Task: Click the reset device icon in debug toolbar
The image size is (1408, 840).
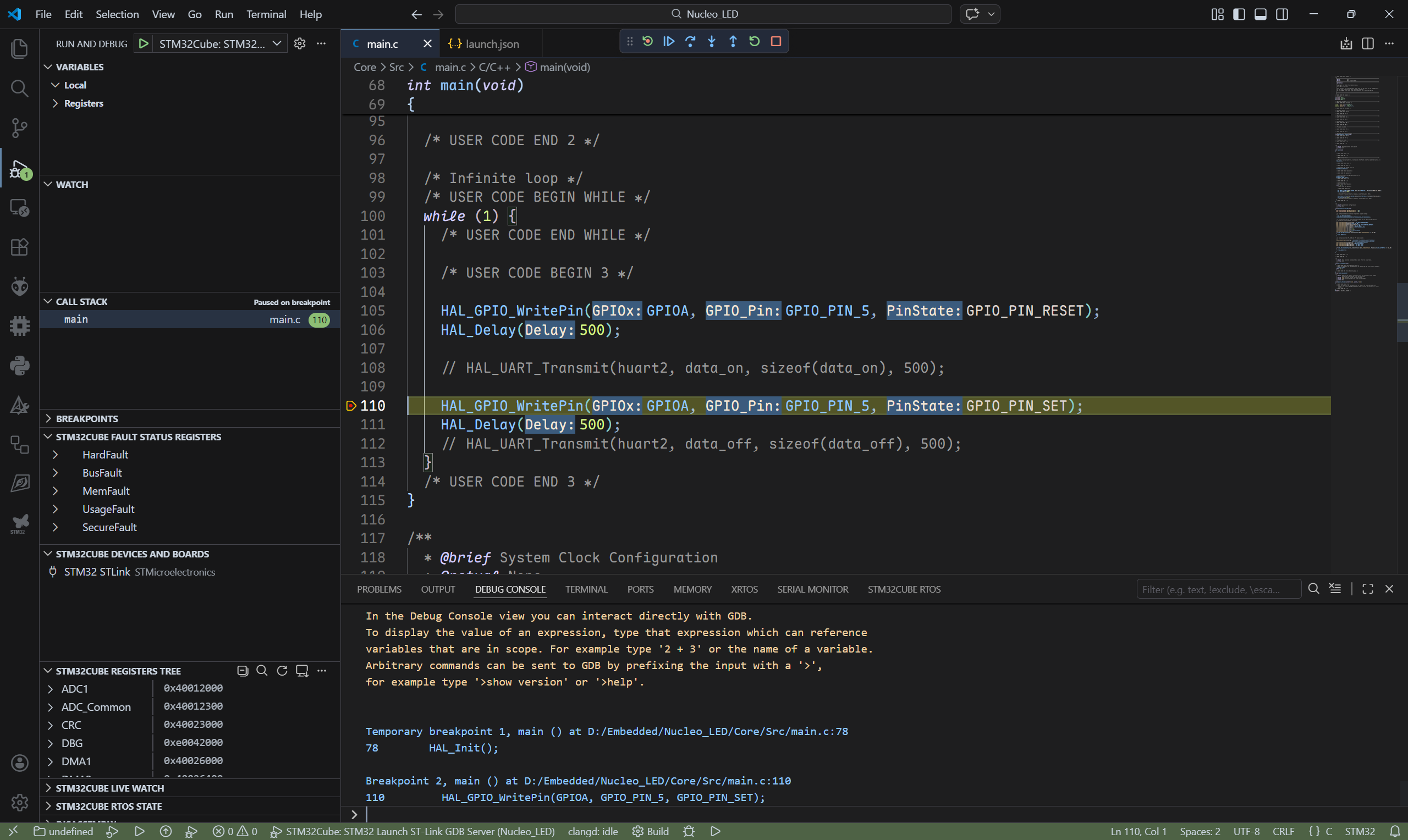Action: pos(648,41)
